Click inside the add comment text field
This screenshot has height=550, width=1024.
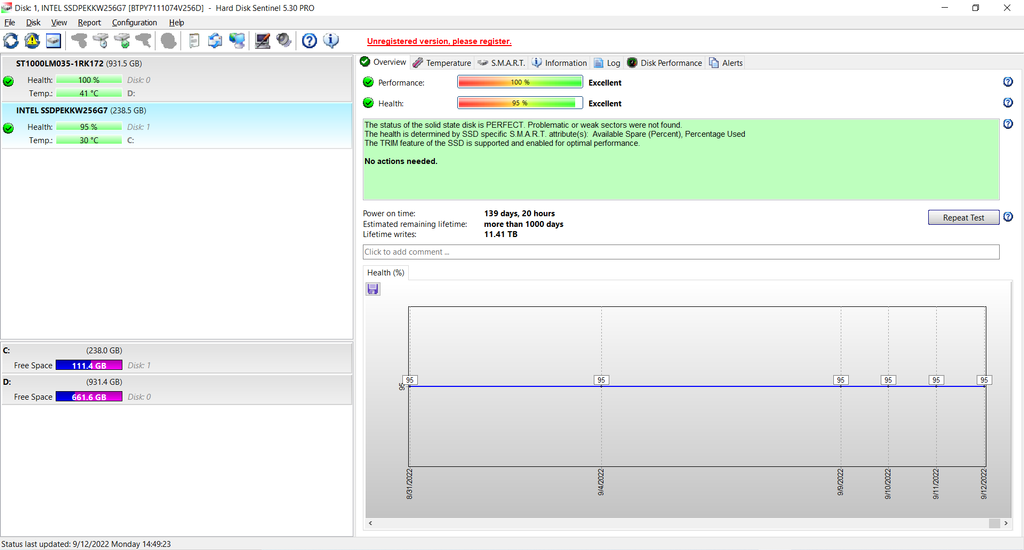click(680, 252)
